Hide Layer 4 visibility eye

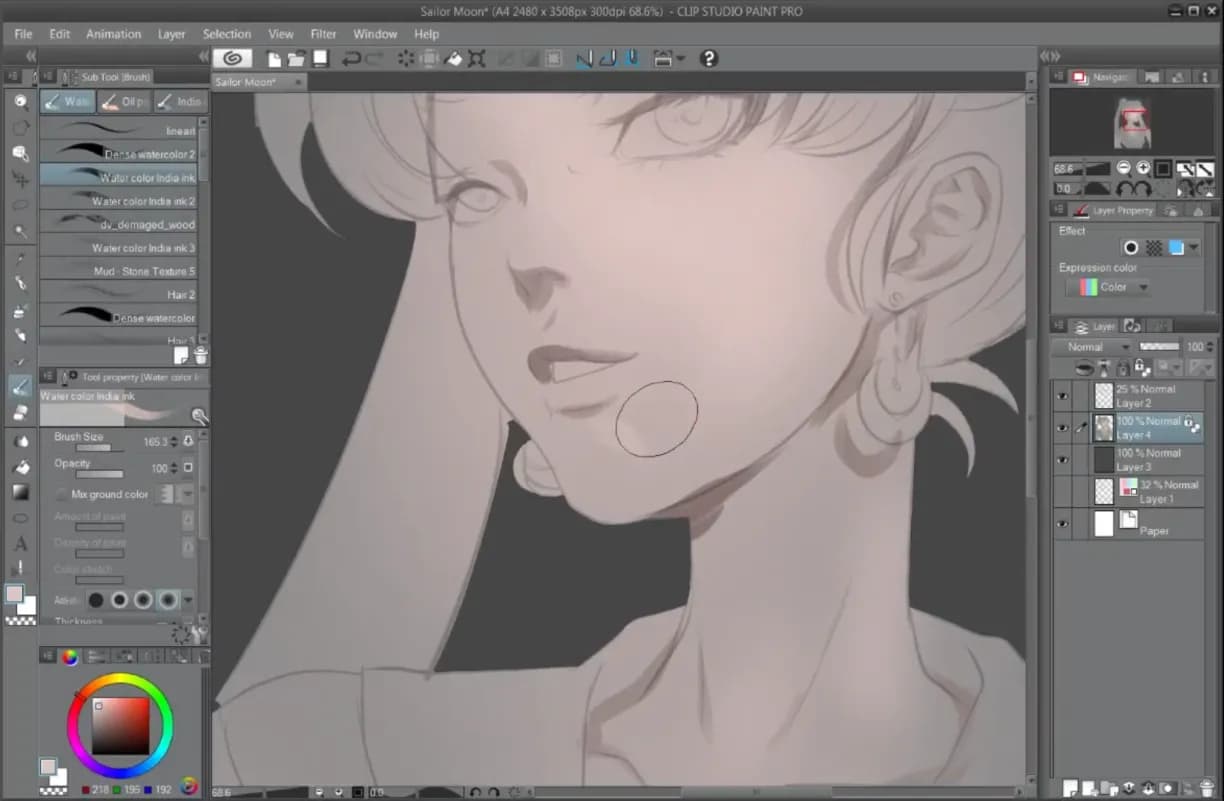pos(1062,428)
